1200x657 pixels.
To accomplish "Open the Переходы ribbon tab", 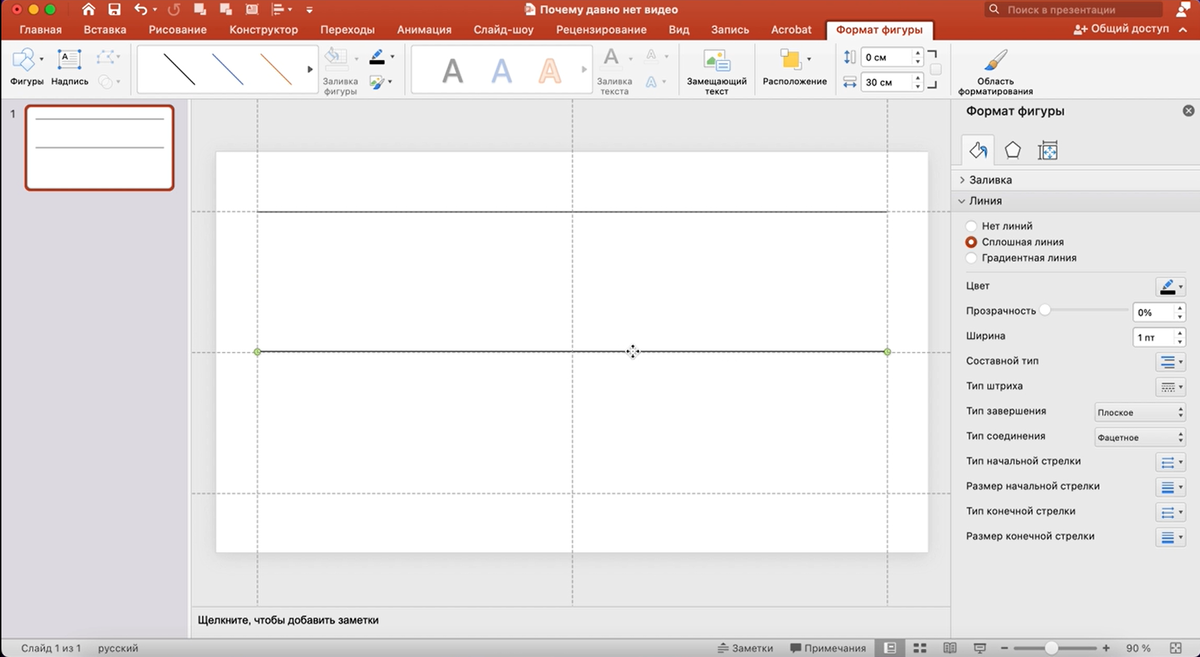I will [349, 30].
